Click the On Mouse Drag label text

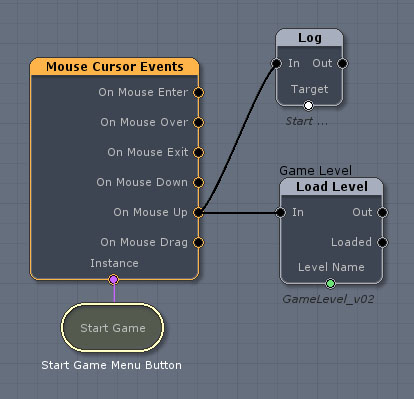point(144,242)
